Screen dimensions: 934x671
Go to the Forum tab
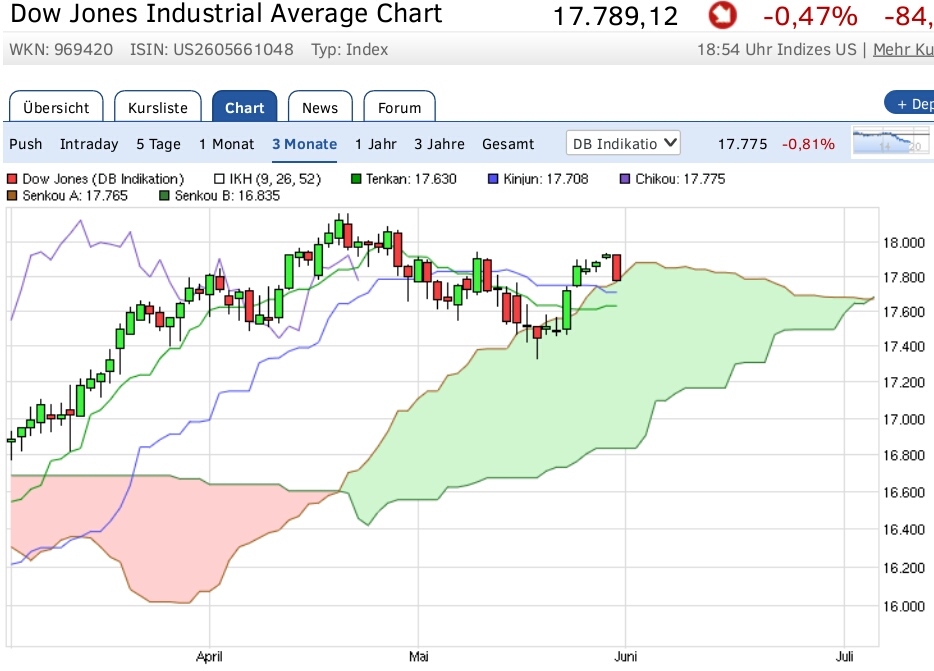(399, 107)
